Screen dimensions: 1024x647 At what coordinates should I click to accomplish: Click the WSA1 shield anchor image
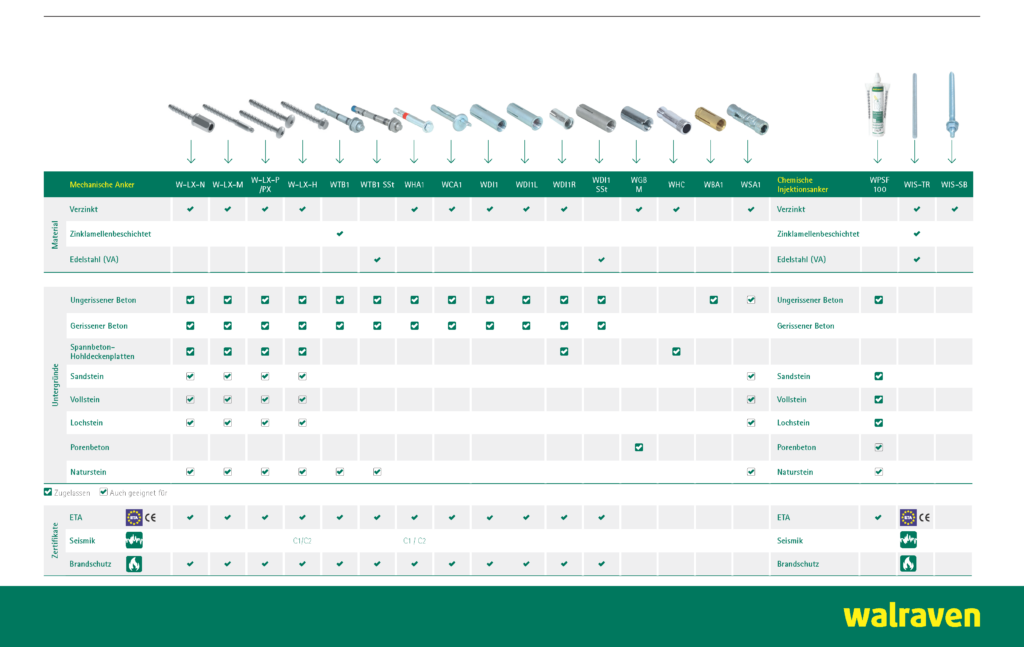[747, 119]
